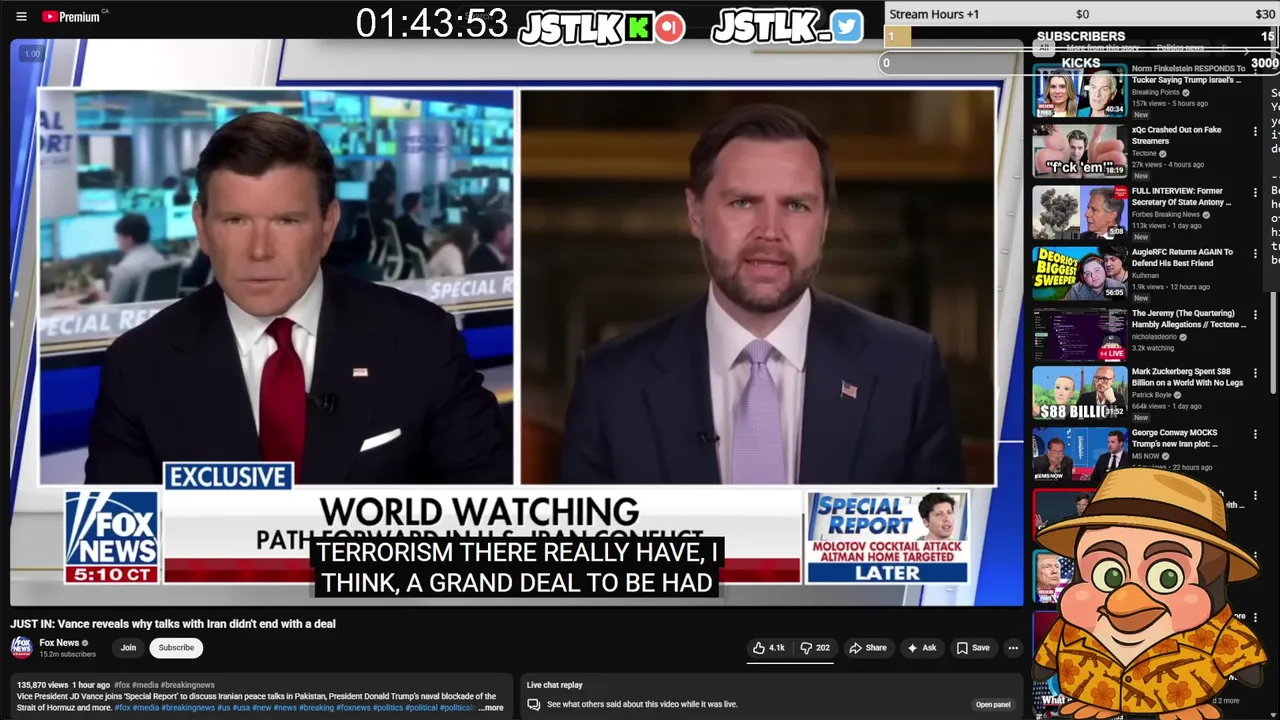The image size is (1280, 720).
Task: Save the video to a playlist
Action: tap(973, 648)
